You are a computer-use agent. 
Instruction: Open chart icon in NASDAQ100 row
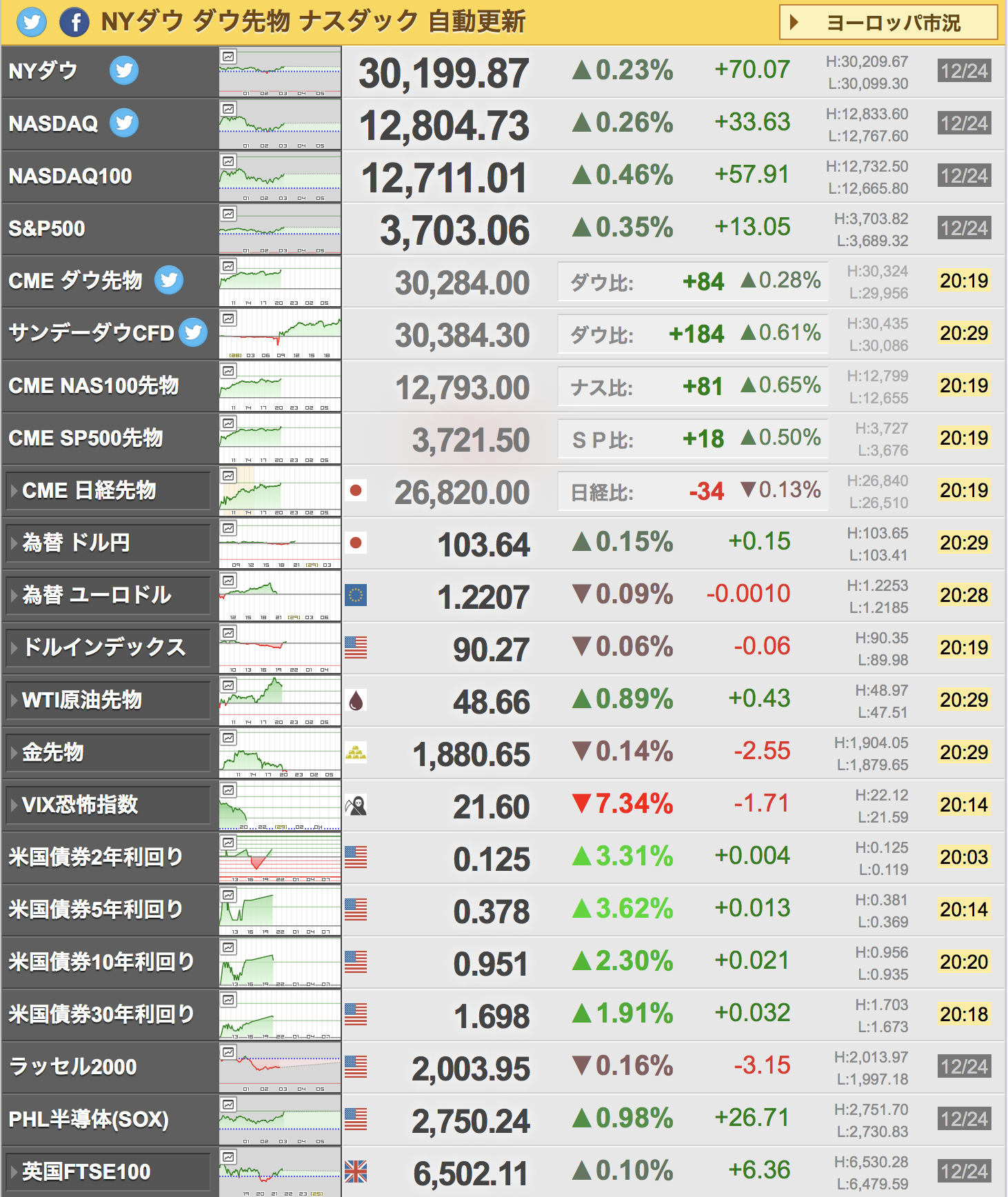[x=228, y=161]
